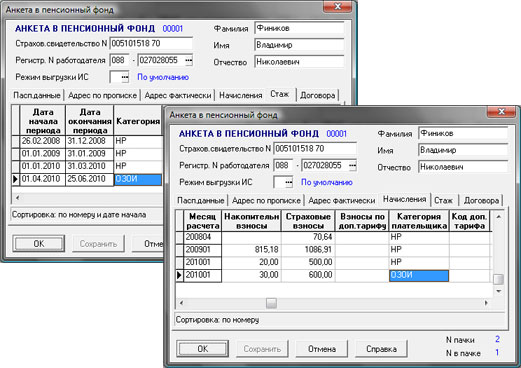This screenshot has width=521, height=368.
Task: Click the Справка button
Action: point(381,349)
